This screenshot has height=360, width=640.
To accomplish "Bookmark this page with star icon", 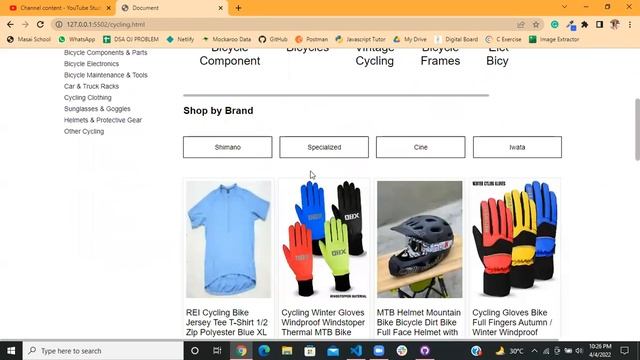I will (x=536, y=24).
